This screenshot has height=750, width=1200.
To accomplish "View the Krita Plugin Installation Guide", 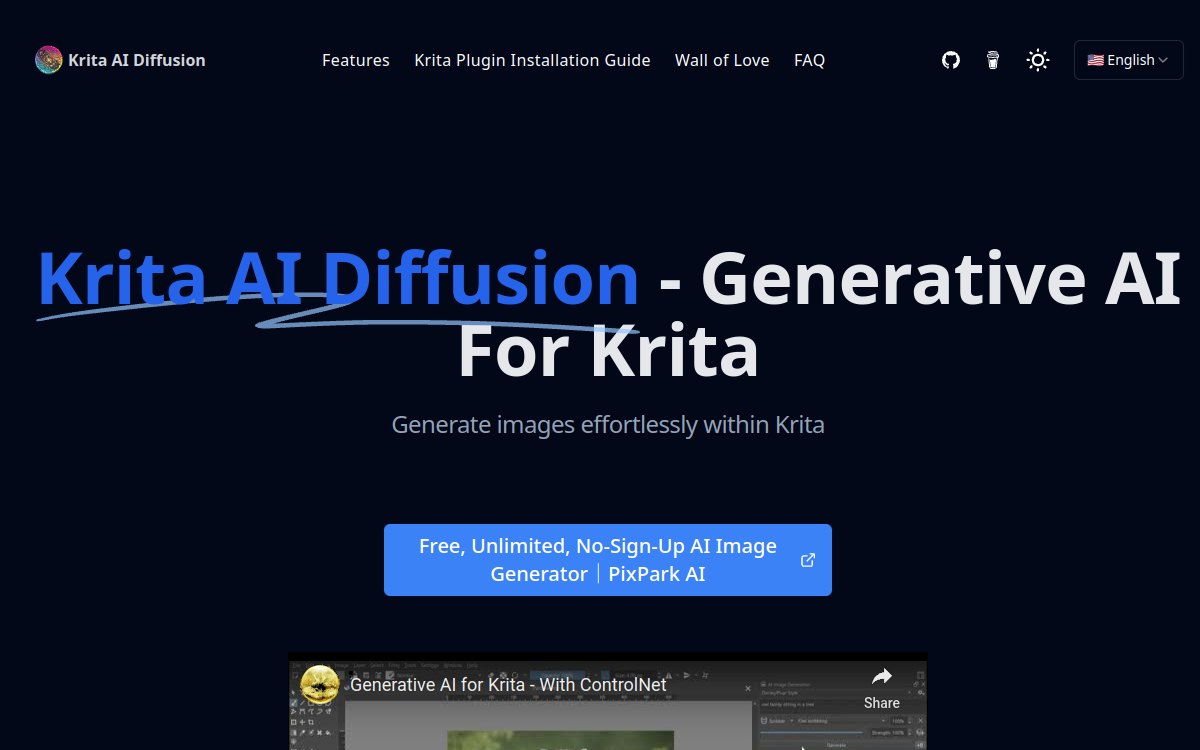I will tap(532, 60).
